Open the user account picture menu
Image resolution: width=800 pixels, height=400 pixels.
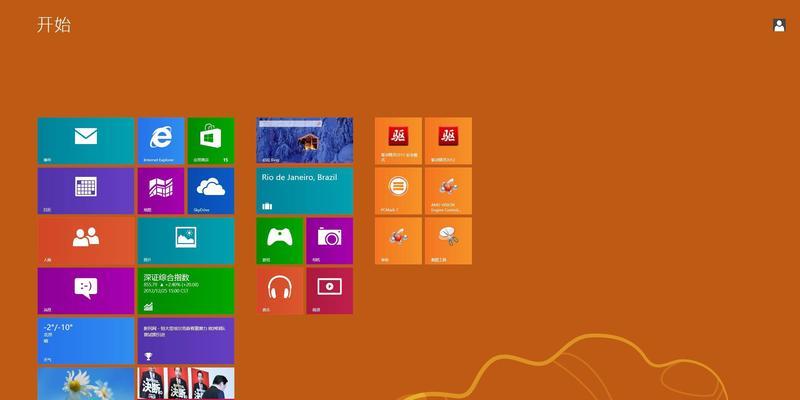click(x=779, y=26)
